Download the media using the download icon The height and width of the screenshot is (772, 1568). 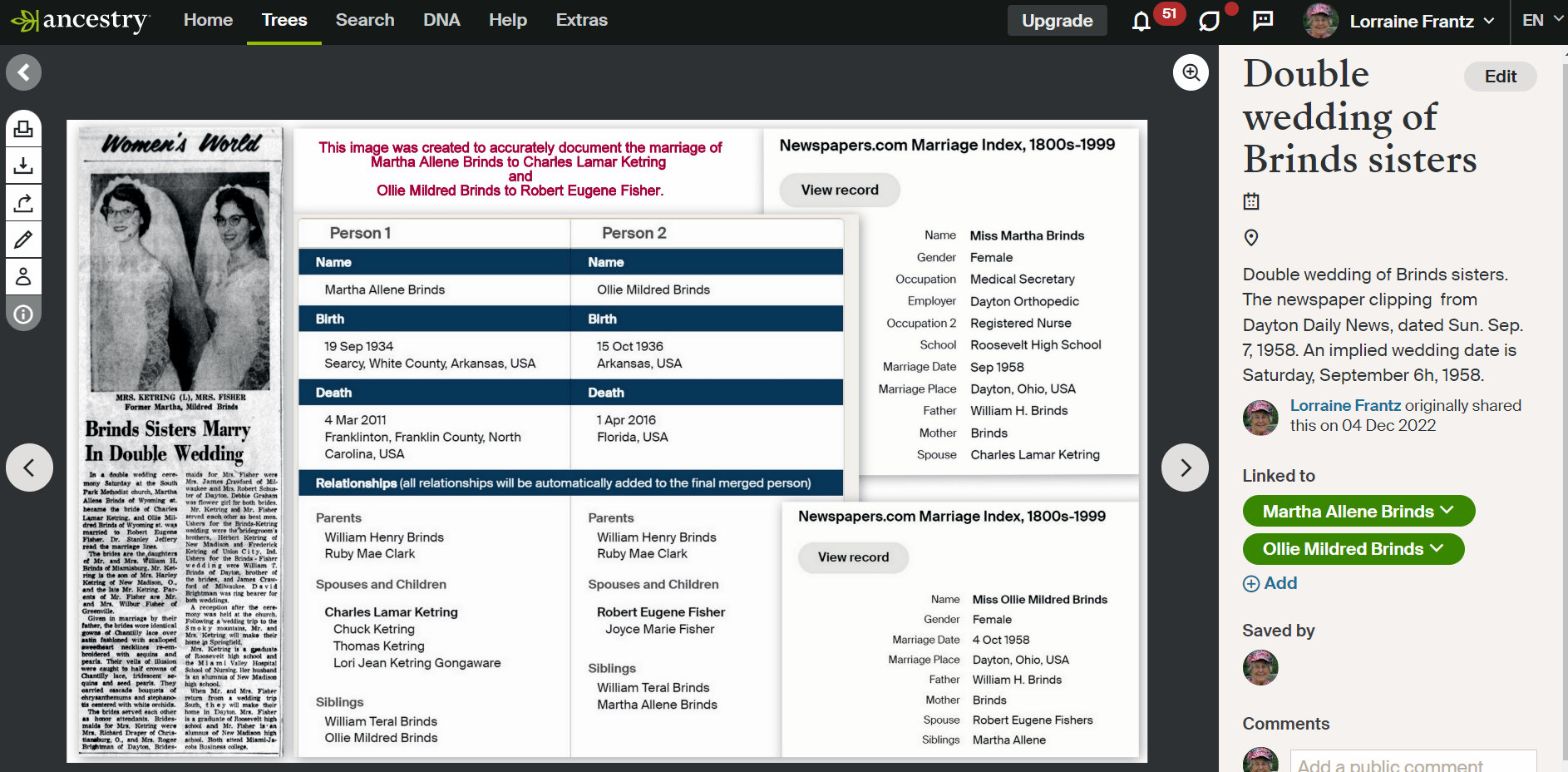pyautogui.click(x=23, y=166)
